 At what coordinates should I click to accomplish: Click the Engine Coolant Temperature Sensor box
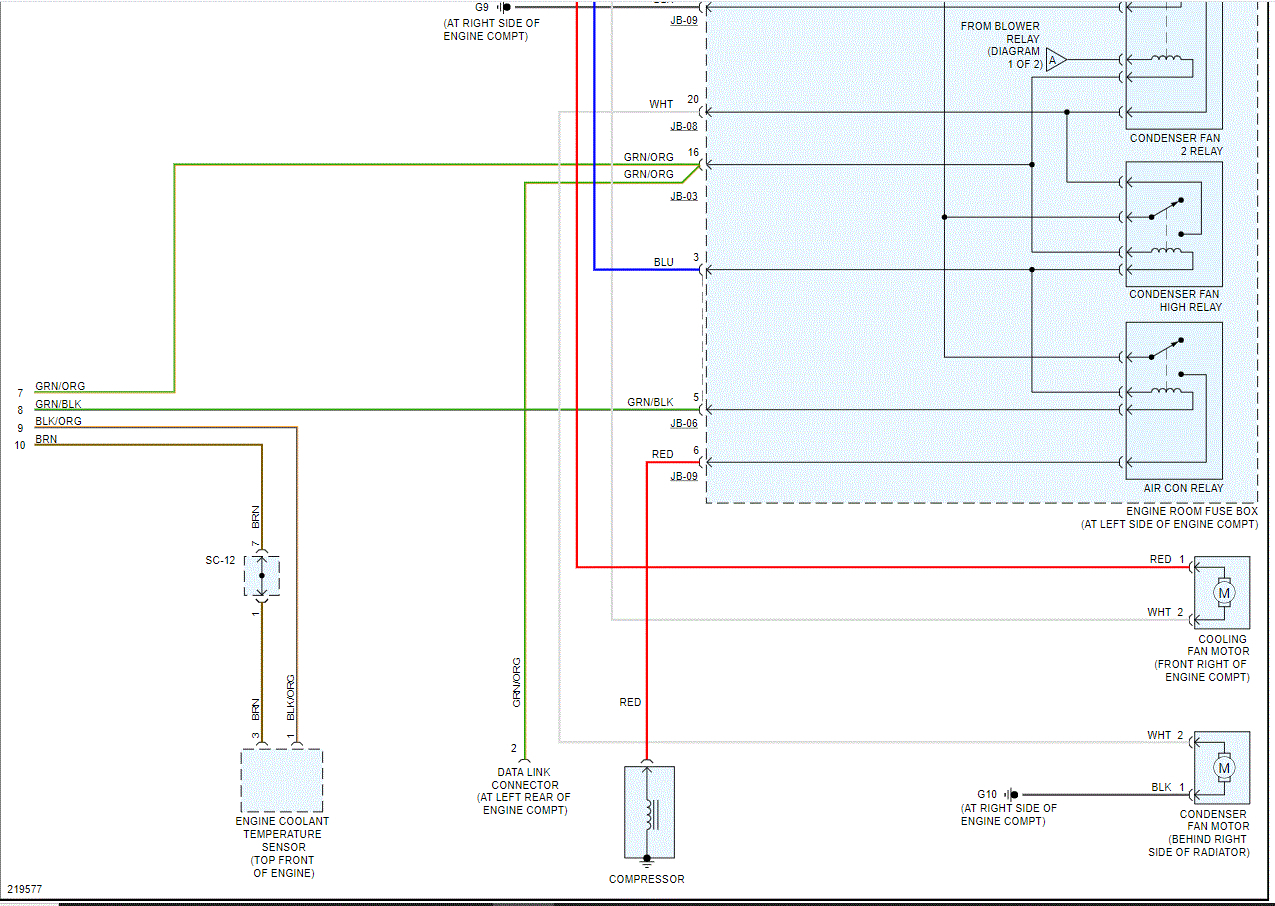pyautogui.click(x=282, y=781)
